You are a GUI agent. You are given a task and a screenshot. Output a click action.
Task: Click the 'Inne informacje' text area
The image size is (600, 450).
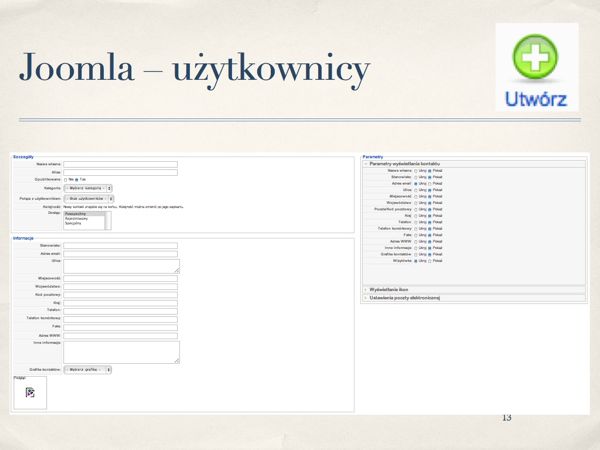coord(120,351)
